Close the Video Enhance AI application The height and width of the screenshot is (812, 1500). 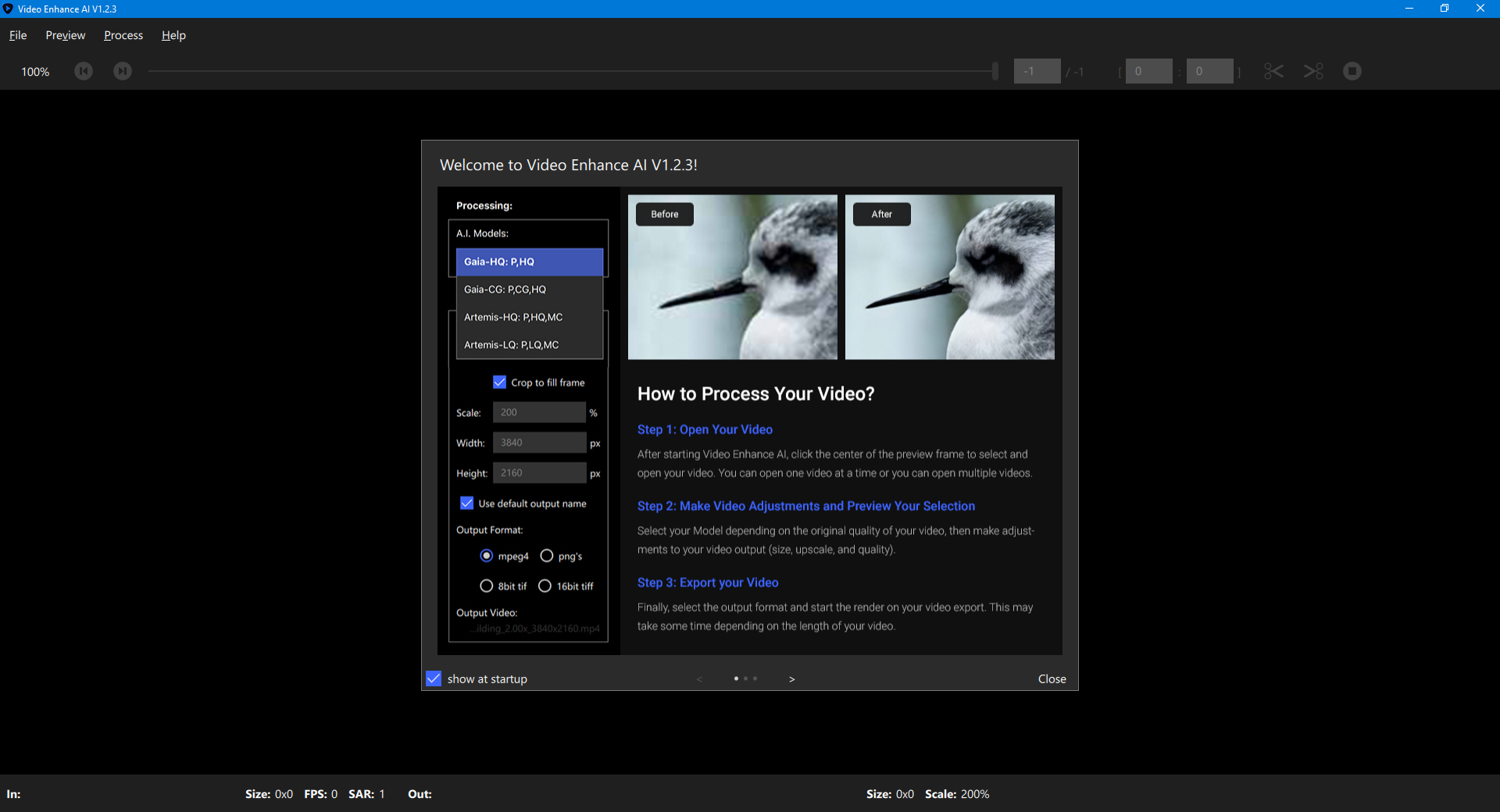[x=1480, y=9]
